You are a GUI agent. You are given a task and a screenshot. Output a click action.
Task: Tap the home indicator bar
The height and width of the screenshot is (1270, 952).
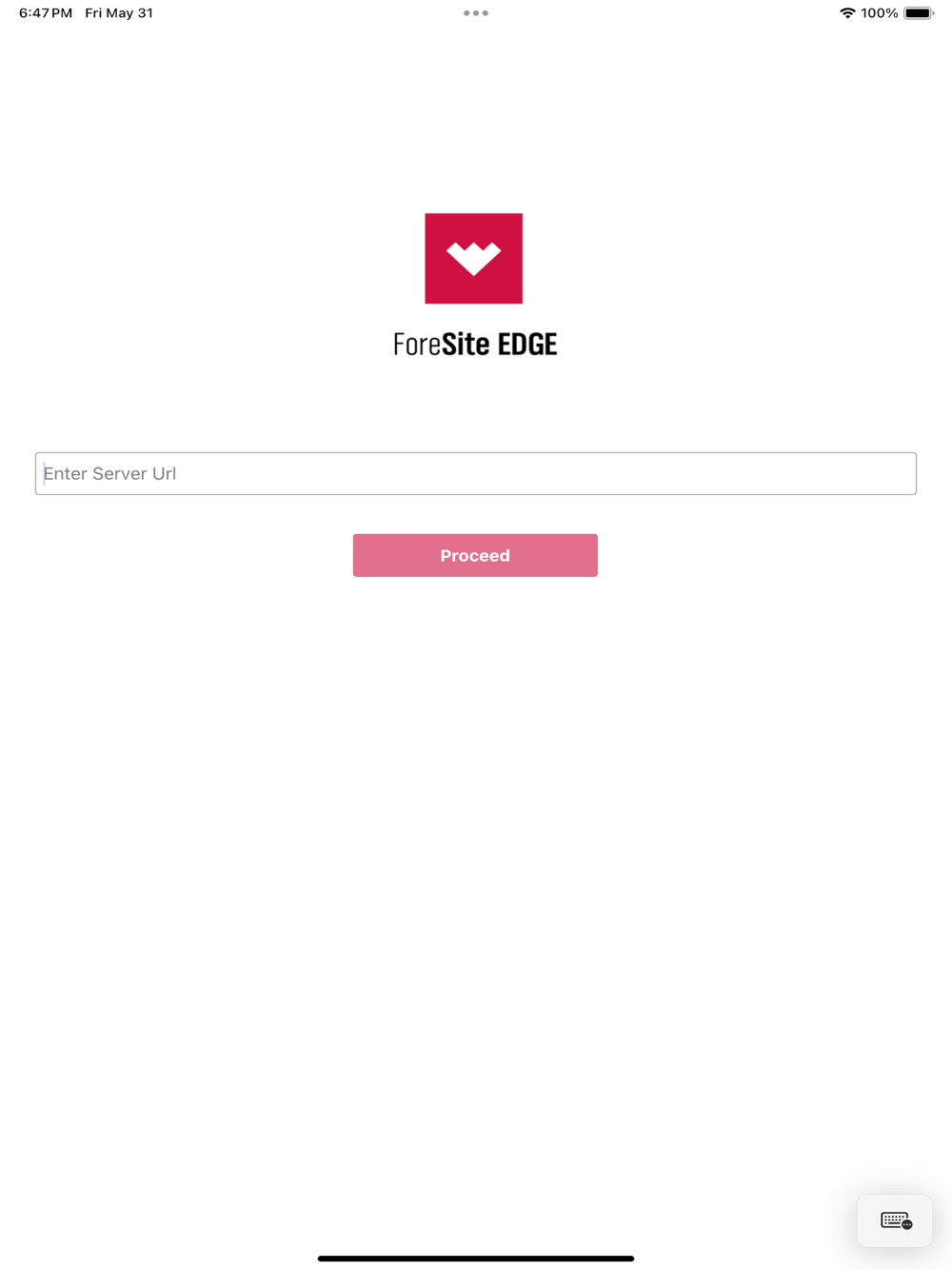pyautogui.click(x=476, y=1259)
